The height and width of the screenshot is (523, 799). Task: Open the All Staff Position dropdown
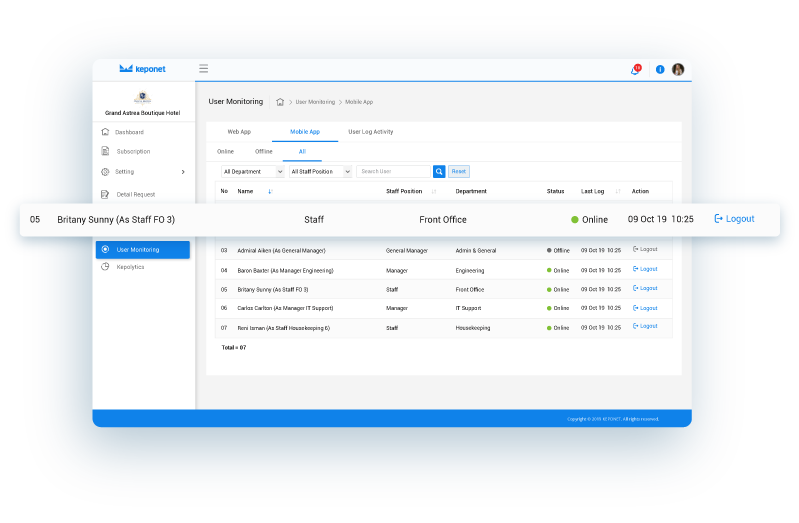[320, 172]
